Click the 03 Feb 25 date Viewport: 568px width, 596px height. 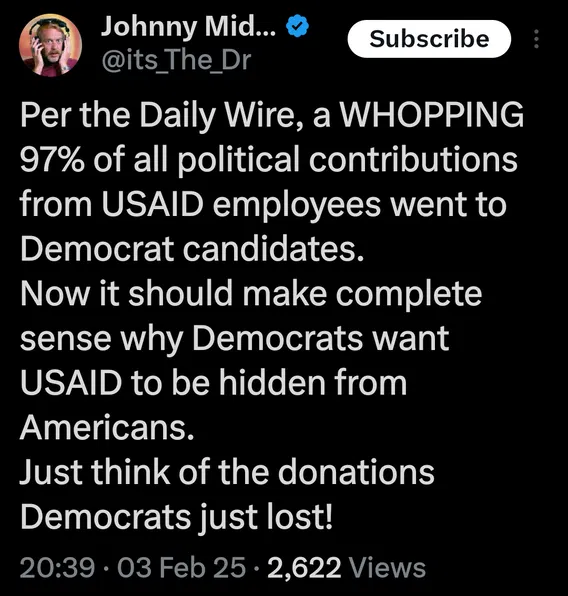(181, 567)
